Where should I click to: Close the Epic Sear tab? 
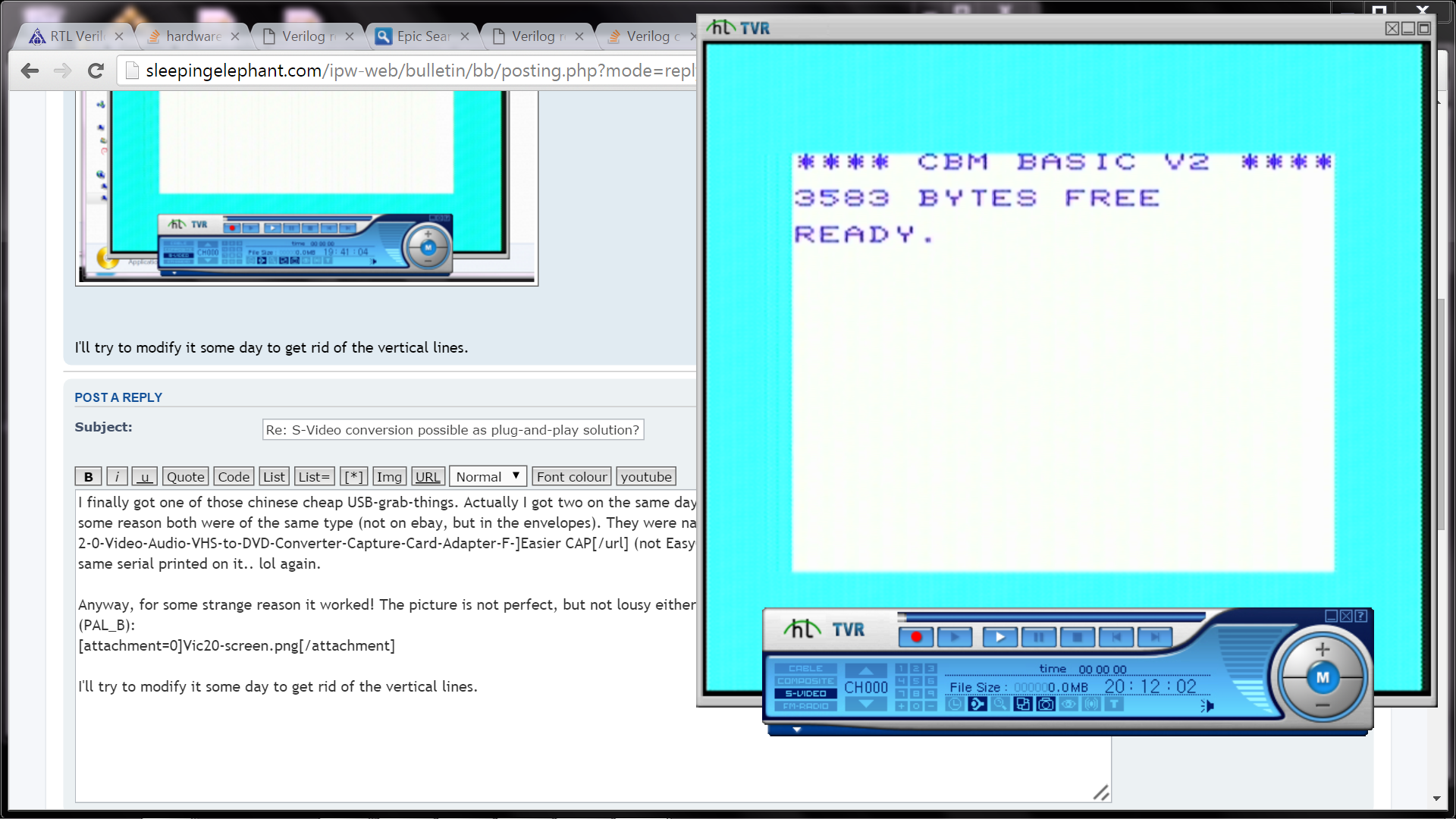pos(465,36)
